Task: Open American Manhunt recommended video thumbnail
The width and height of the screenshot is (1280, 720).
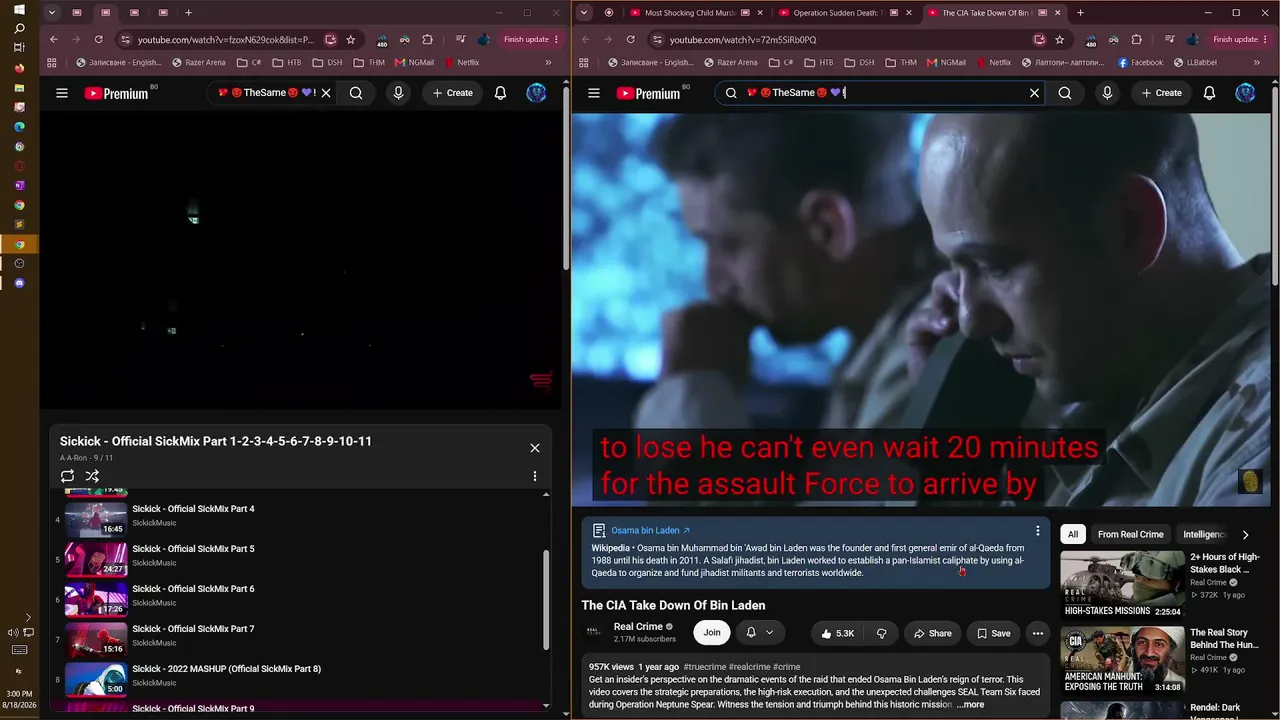Action: (x=1122, y=661)
